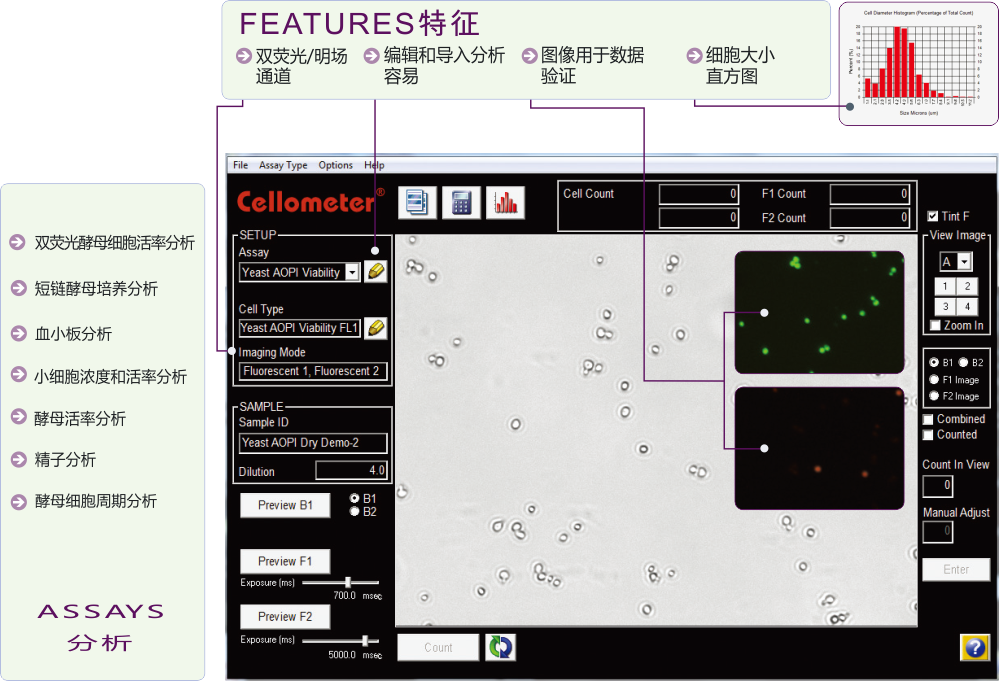This screenshot has width=999, height=681.
Task: Edit the Assay using the pencil icon
Action: [x=375, y=271]
